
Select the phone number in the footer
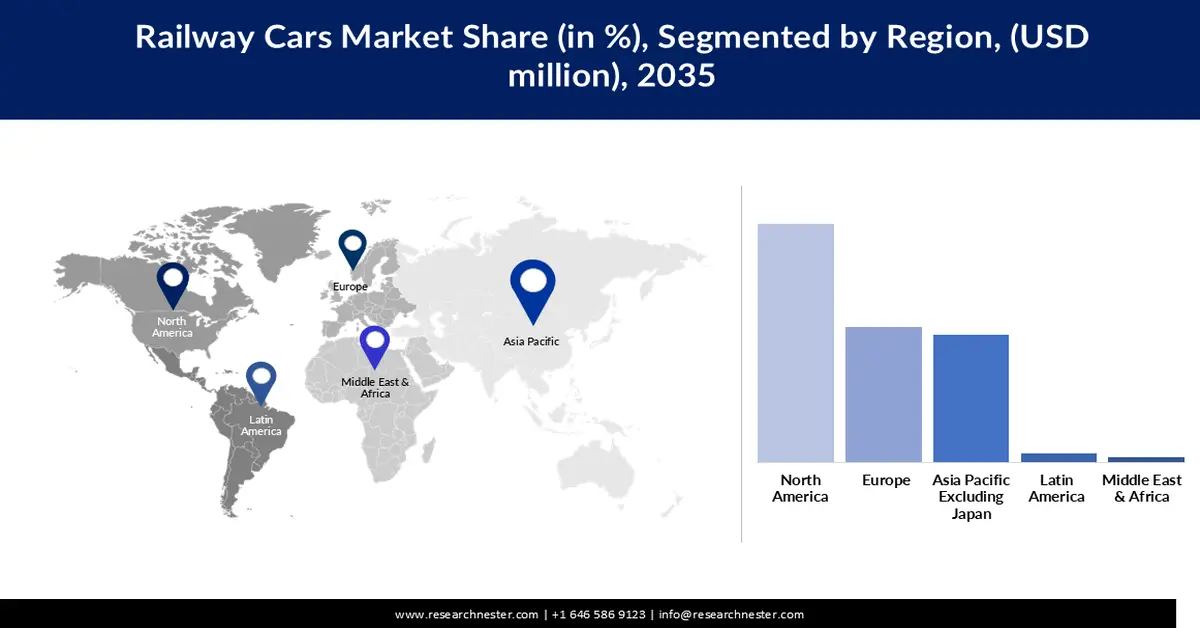coord(597,615)
